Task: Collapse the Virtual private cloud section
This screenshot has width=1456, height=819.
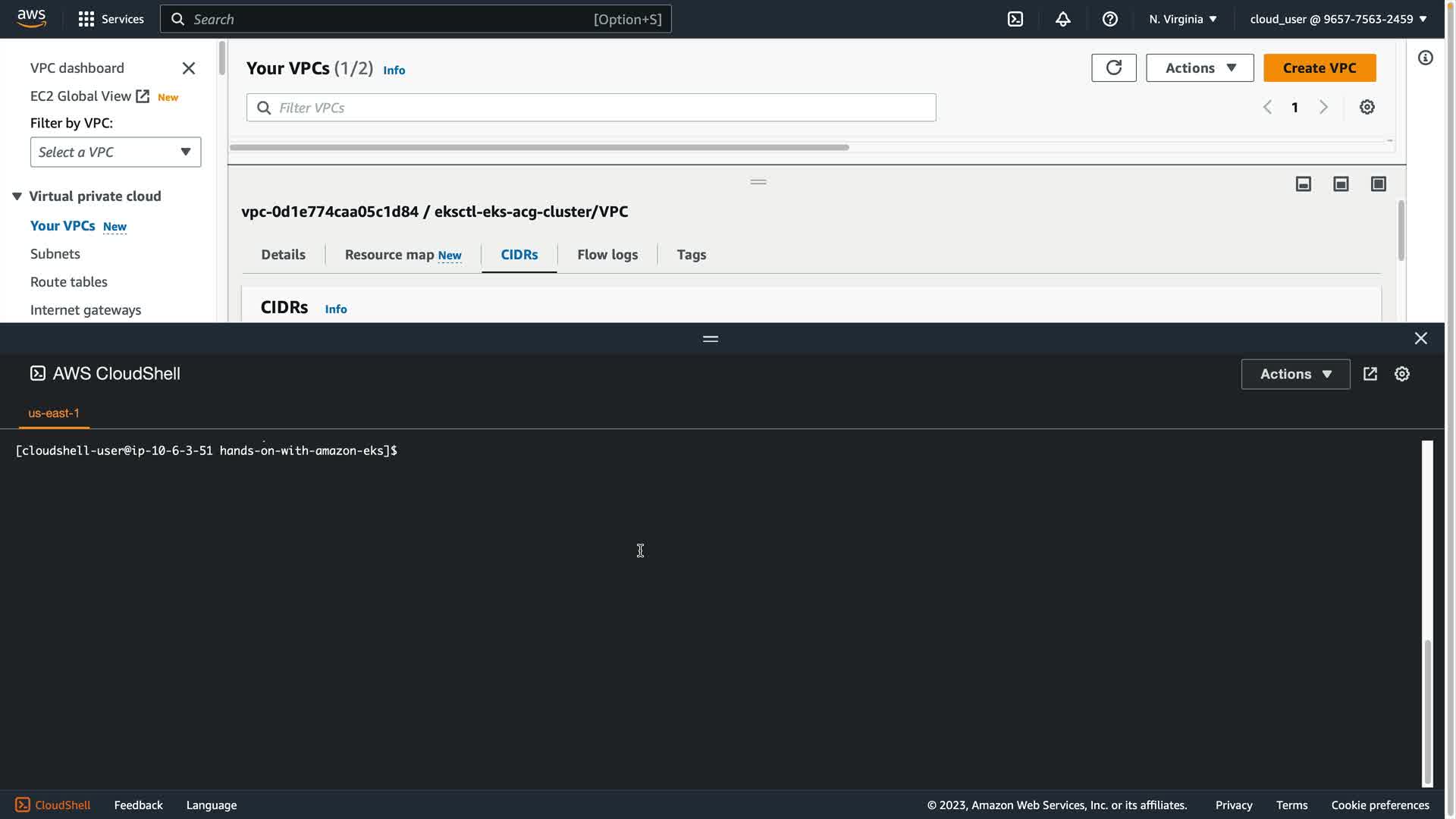Action: tap(17, 196)
